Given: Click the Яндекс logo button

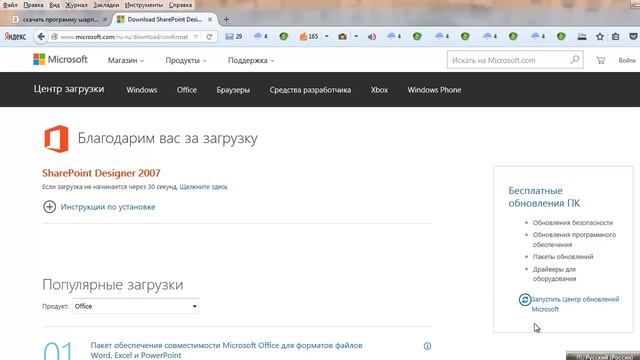Looking at the screenshot, I should (x=15, y=37).
